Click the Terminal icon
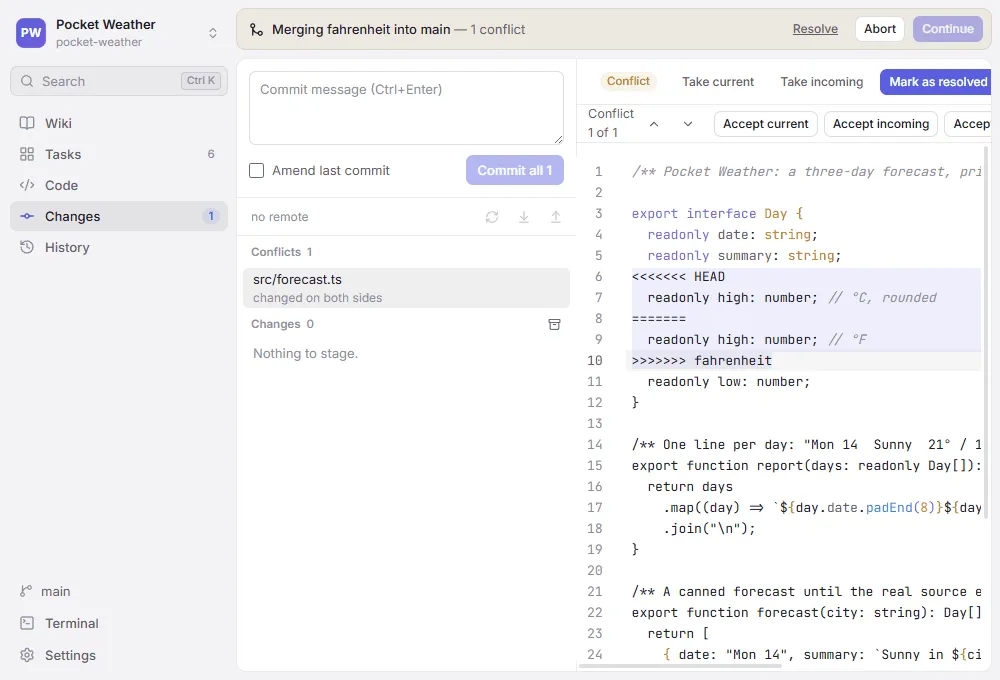Image resolution: width=1000 pixels, height=680 pixels. point(27,623)
